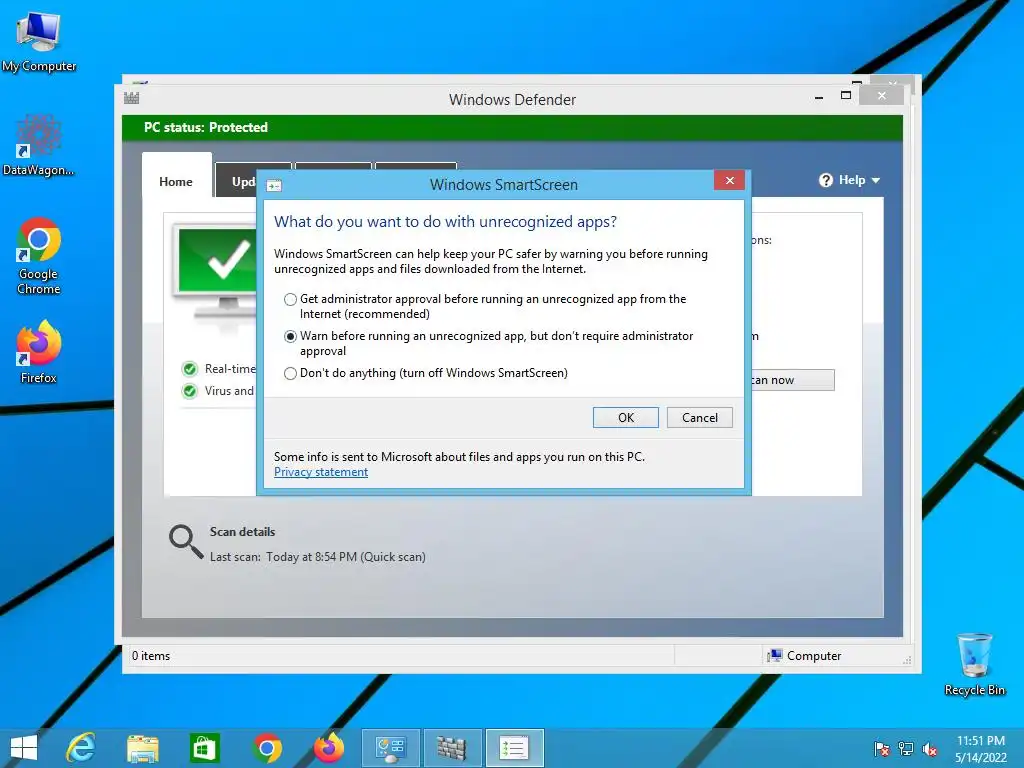Select Google Chrome desktop shortcut
The height and width of the screenshot is (768, 1024).
pyautogui.click(x=39, y=256)
